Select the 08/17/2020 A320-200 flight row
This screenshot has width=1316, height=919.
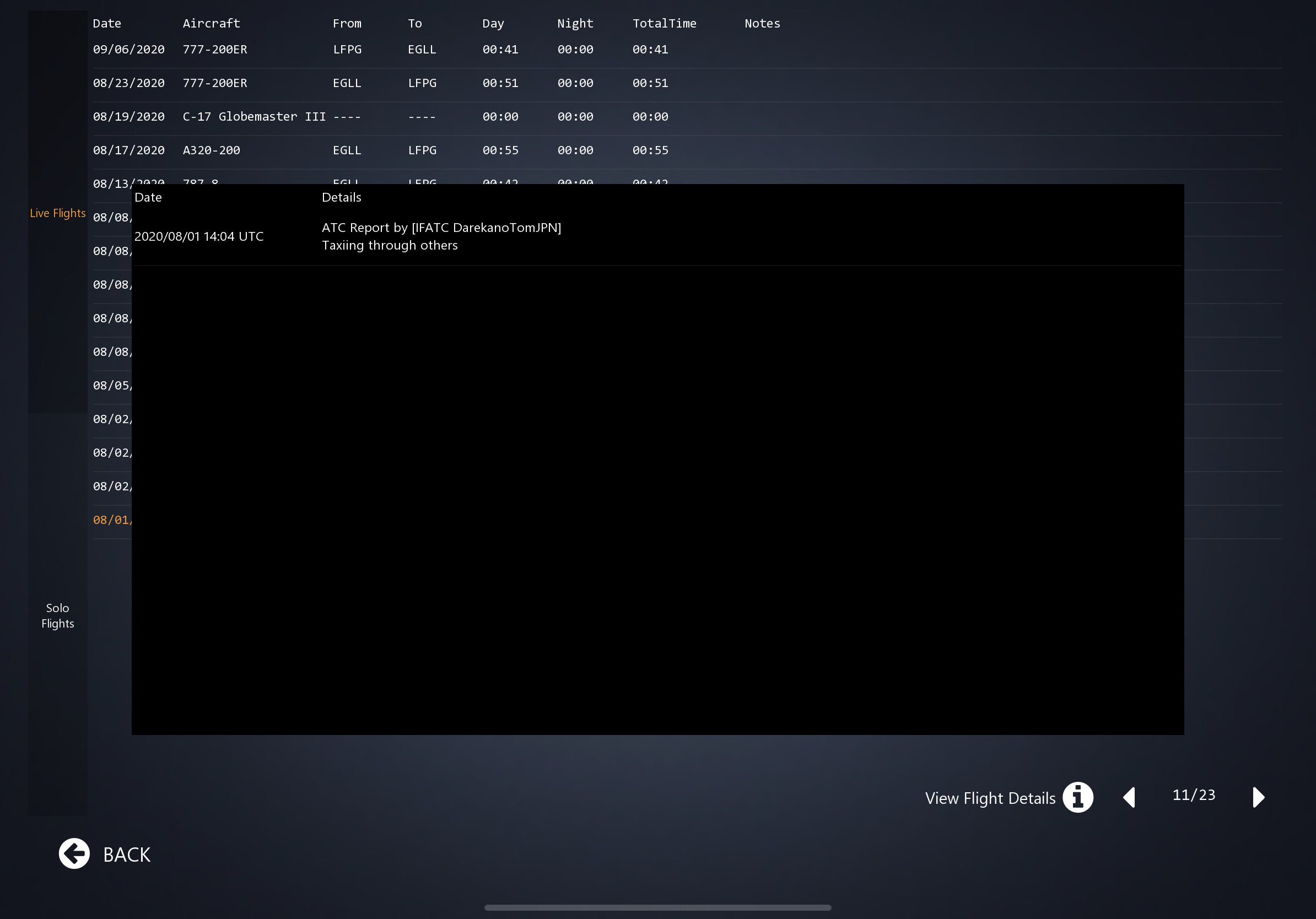coord(378,150)
